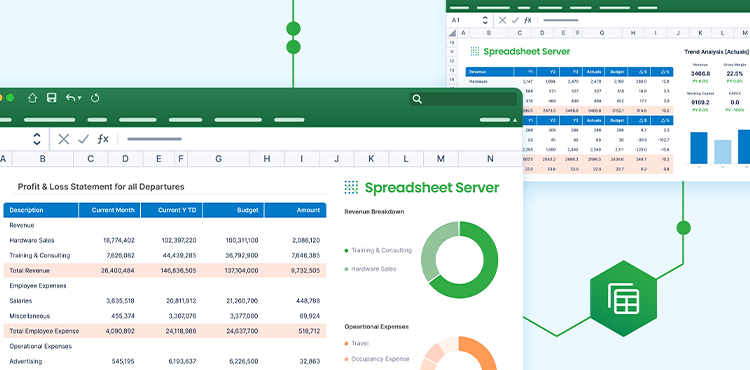The image size is (750, 370).
Task: Click the Spreadsheet Server logo in back window
Action: (520, 52)
